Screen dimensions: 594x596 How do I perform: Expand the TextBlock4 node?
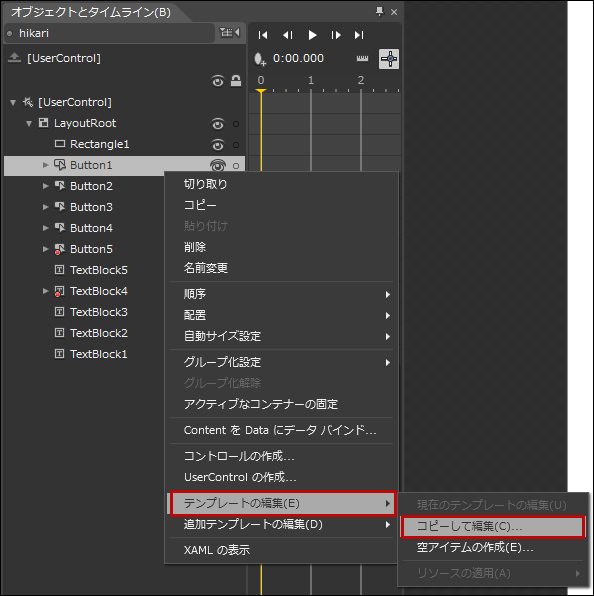[46, 291]
